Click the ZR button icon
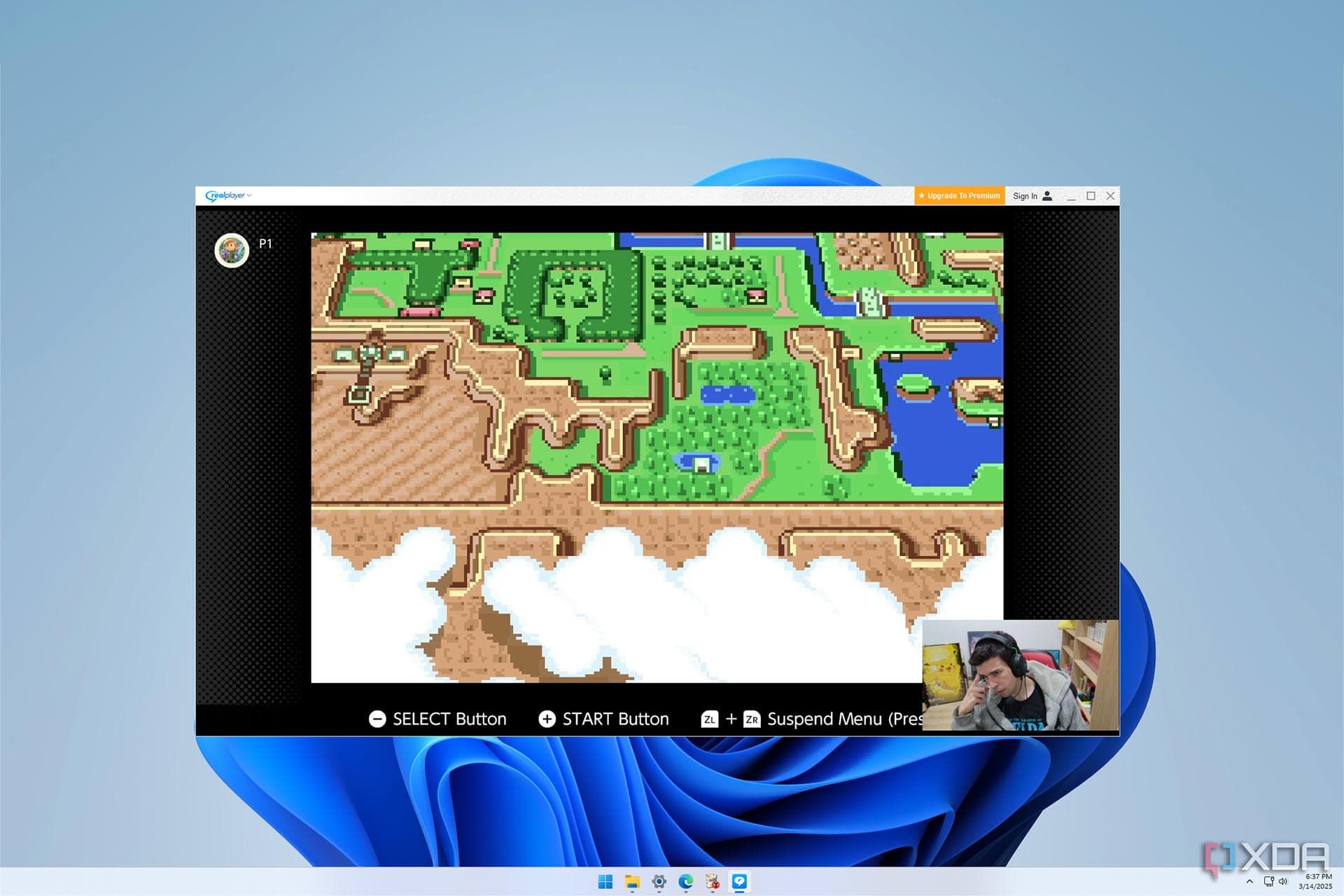Viewport: 1344px width, 896px height. click(x=752, y=720)
